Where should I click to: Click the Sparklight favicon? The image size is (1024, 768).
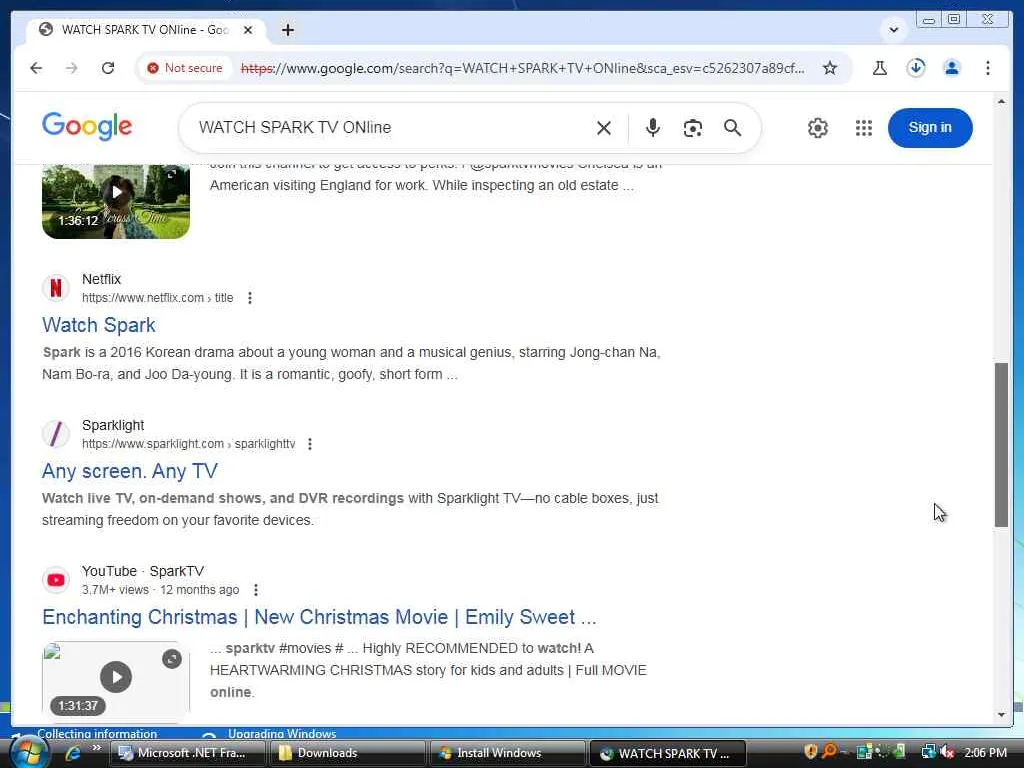point(56,434)
